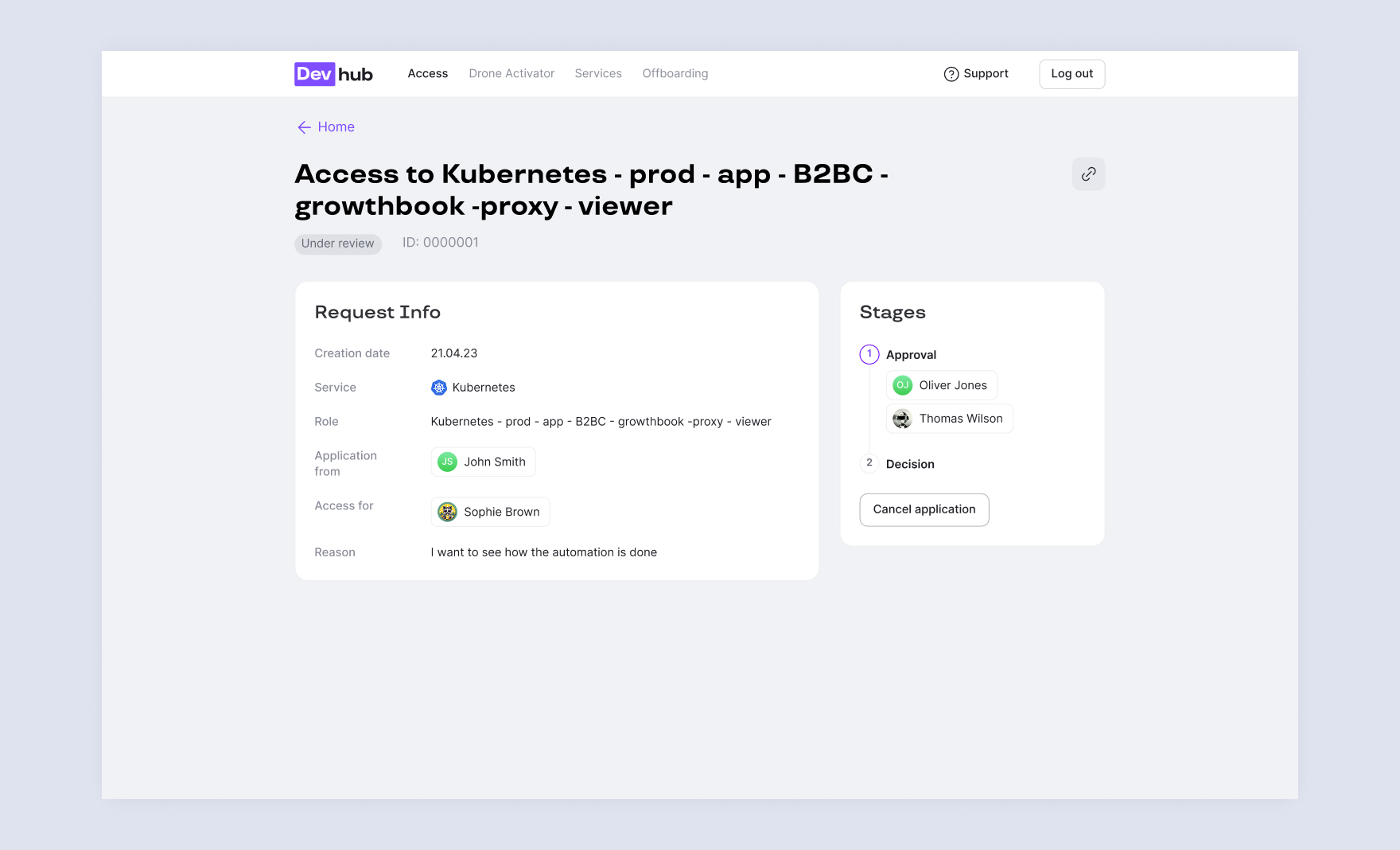Click Sophie Brown's avatar picture
Viewport: 1400px width, 850px height.
[448, 512]
